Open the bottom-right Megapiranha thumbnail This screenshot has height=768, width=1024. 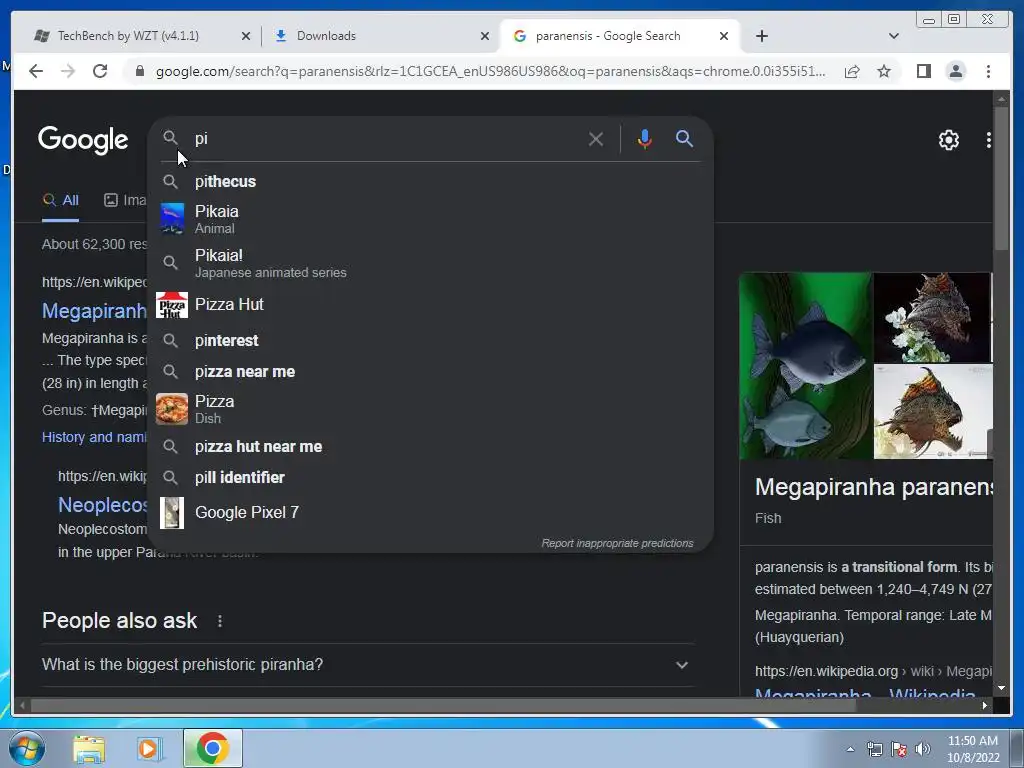933,412
